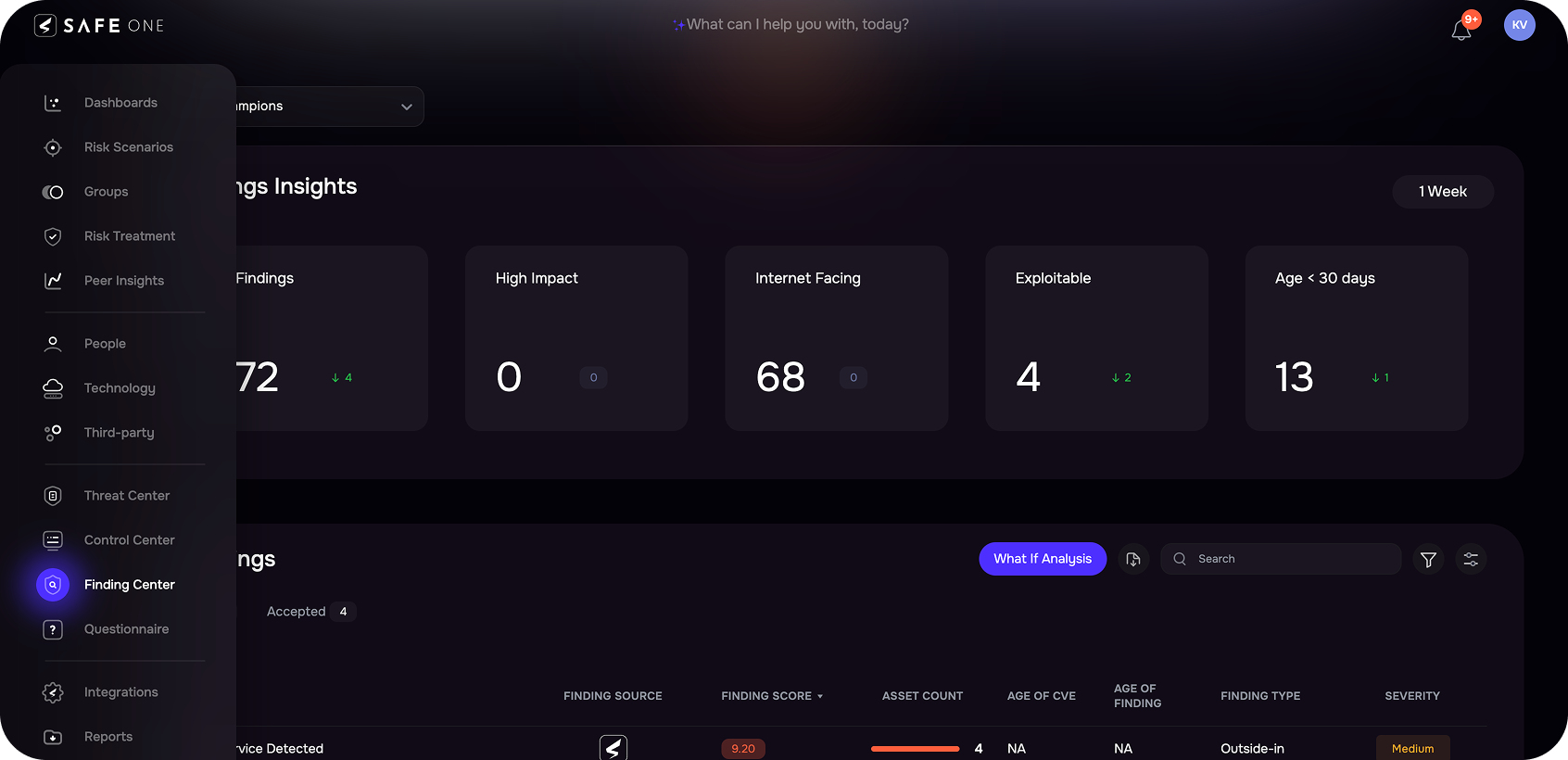Open the High Impact card
The image size is (1568, 760).
(576, 338)
